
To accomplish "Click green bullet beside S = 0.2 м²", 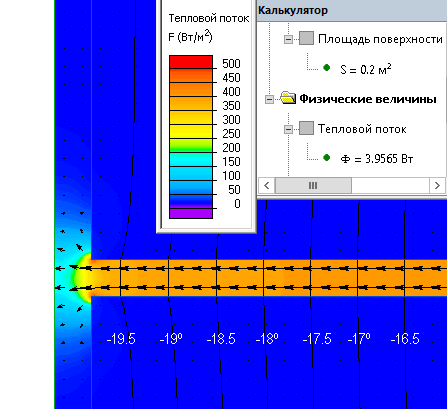I will point(327,68).
